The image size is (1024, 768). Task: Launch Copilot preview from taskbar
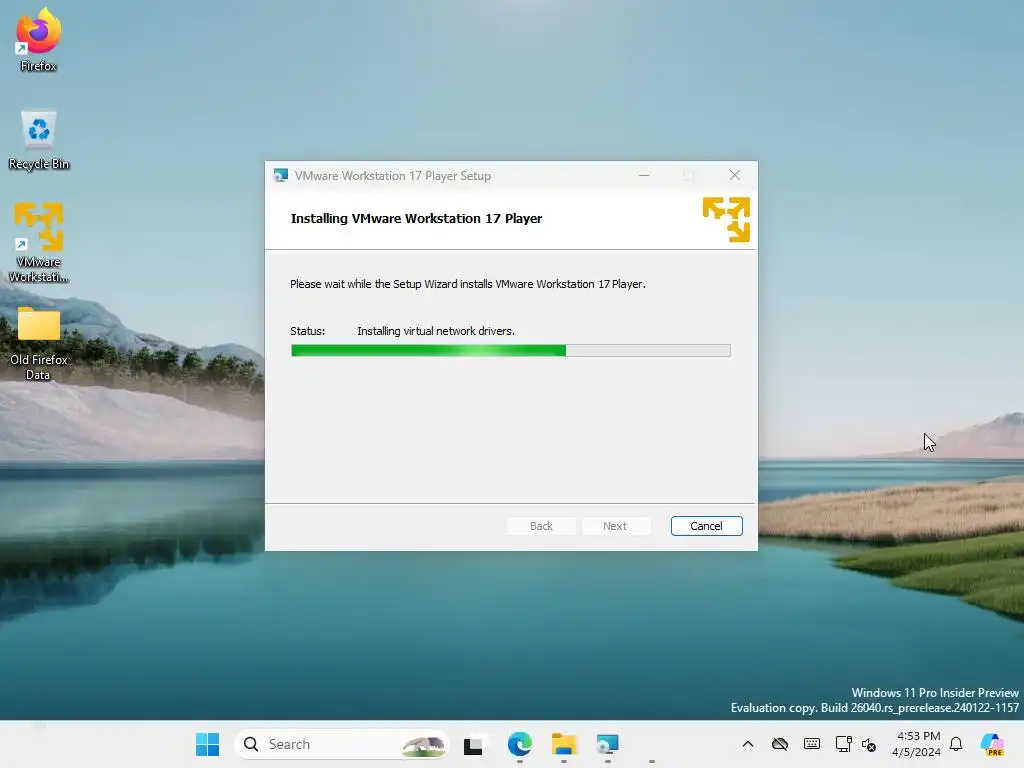click(x=992, y=744)
